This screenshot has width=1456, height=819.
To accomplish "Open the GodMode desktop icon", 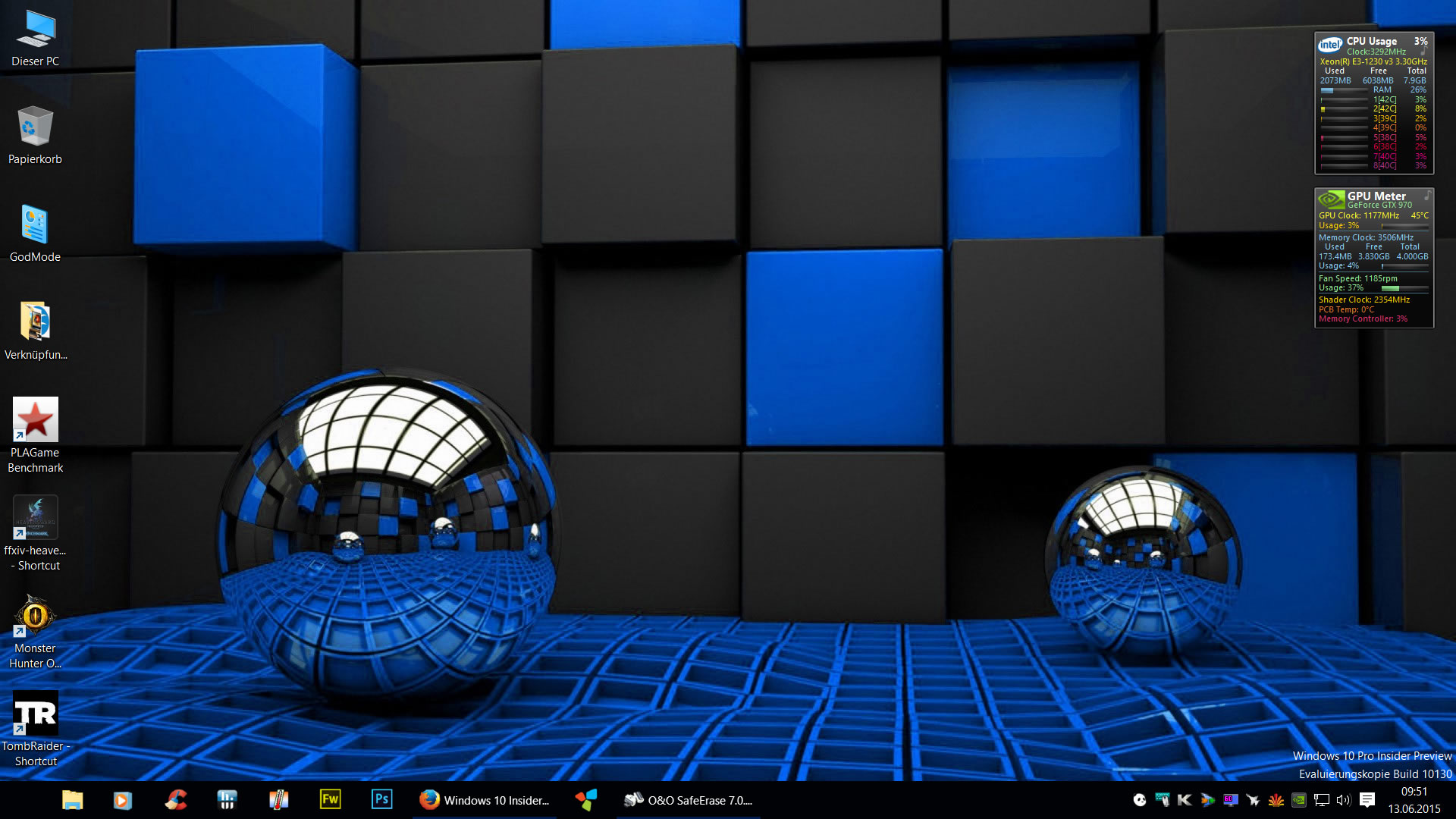I will 35,225.
